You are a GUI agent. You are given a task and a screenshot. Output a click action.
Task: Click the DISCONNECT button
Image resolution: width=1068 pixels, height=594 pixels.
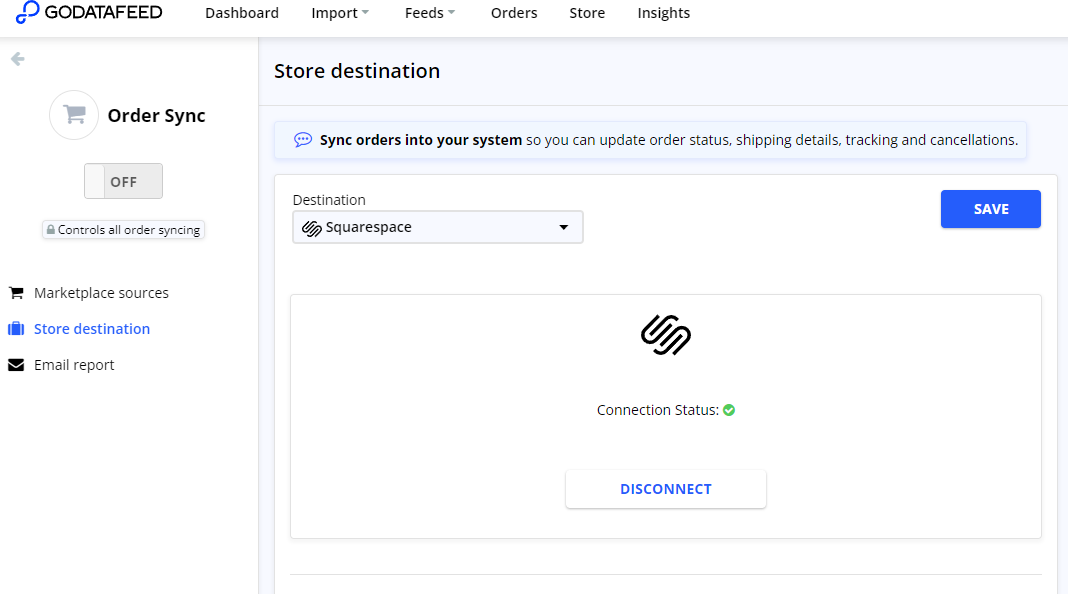point(665,489)
